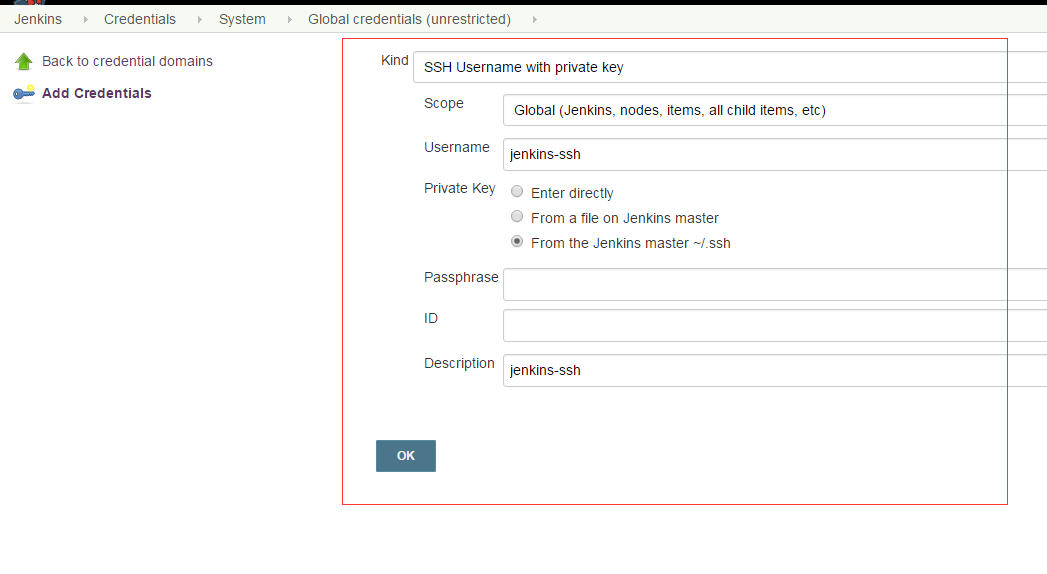Image resolution: width=1047 pixels, height=574 pixels.
Task: Click the green up-arrow icon beside Back to credential domains
Action: [x=23, y=61]
